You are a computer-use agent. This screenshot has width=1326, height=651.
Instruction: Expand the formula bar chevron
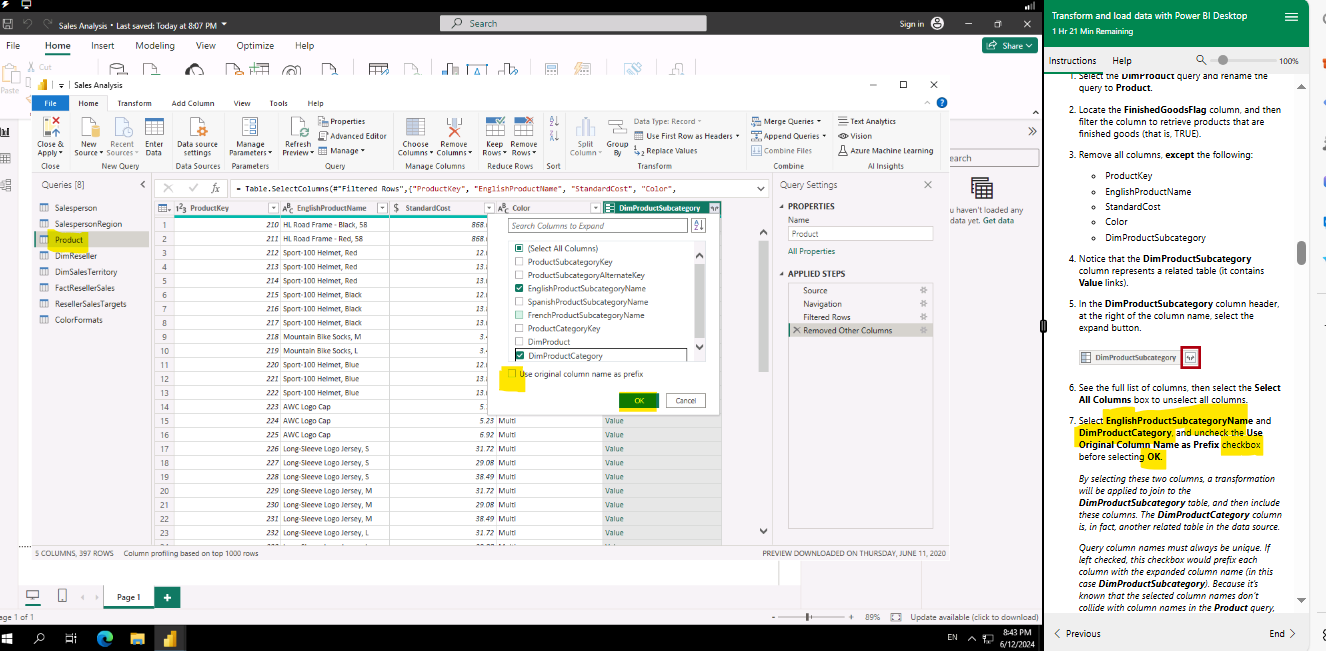pos(763,187)
